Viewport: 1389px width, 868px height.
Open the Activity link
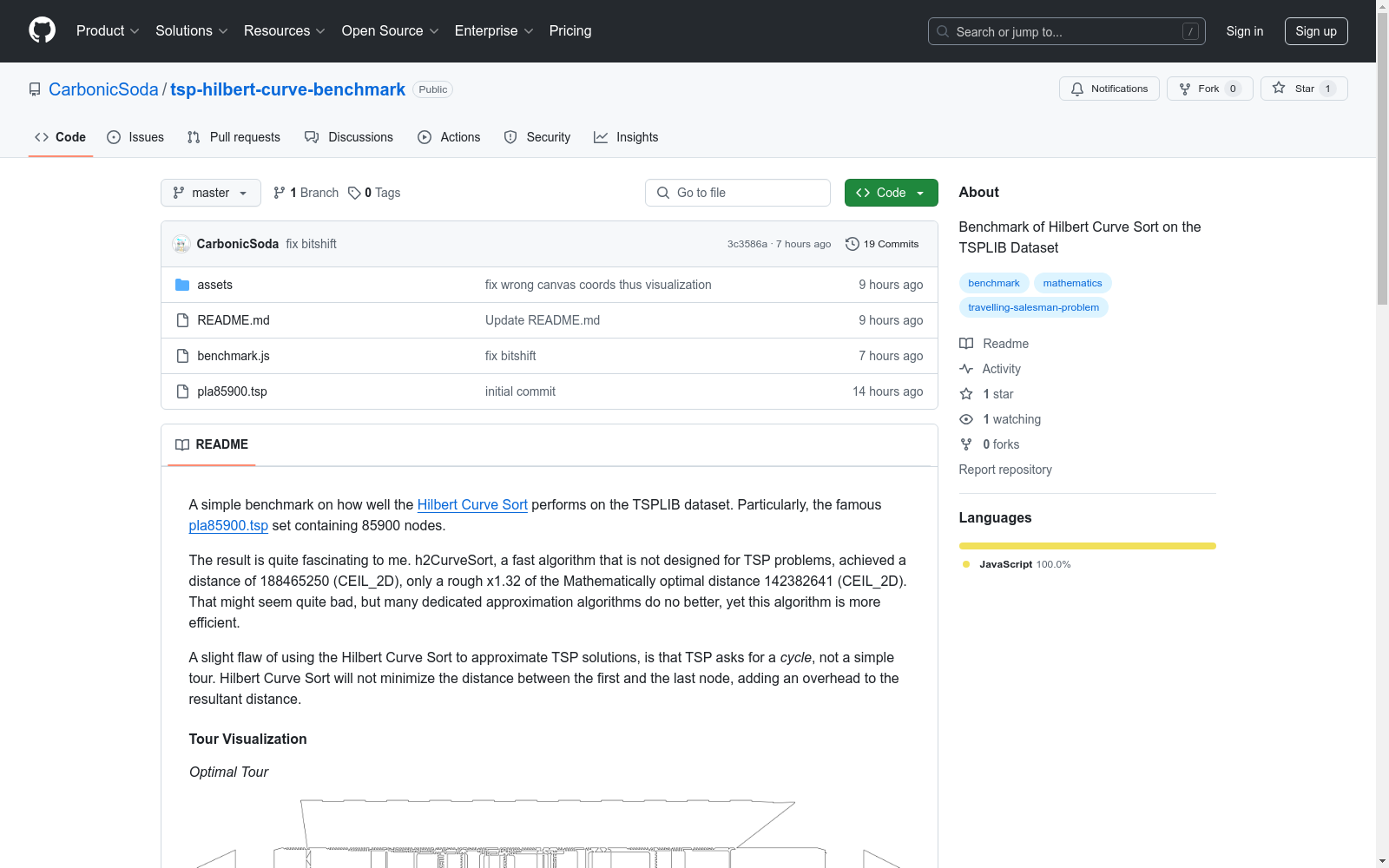click(x=991, y=369)
